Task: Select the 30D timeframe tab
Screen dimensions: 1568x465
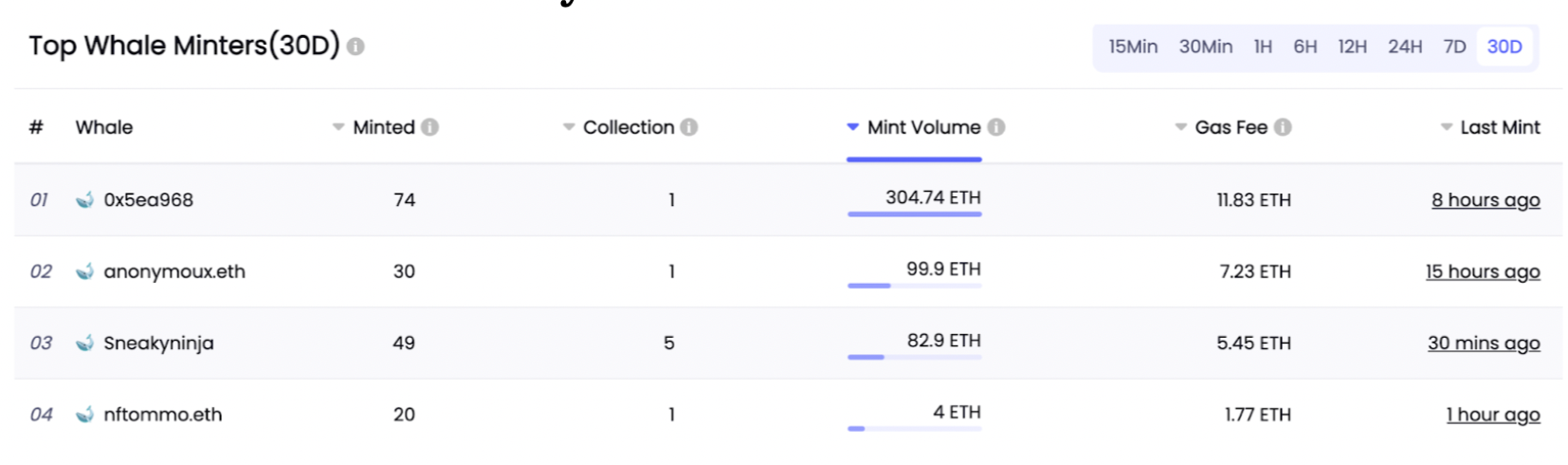Action: coord(1504,46)
